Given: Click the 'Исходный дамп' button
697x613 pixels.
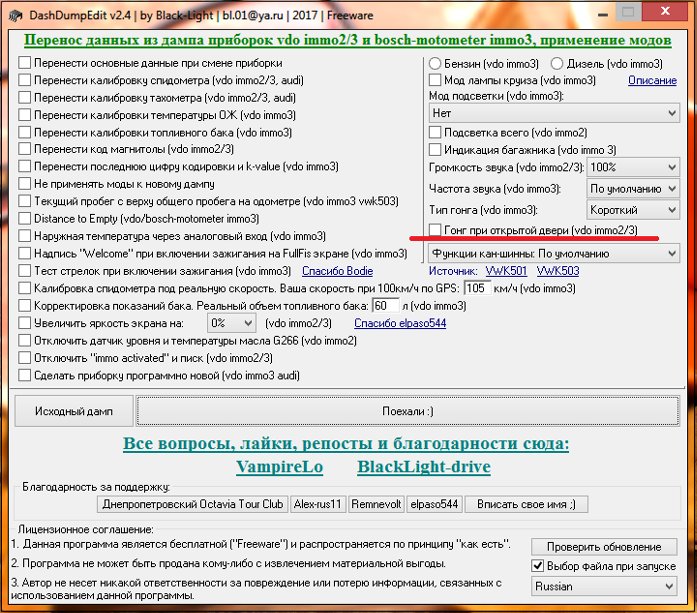Looking at the screenshot, I should [x=74, y=411].
